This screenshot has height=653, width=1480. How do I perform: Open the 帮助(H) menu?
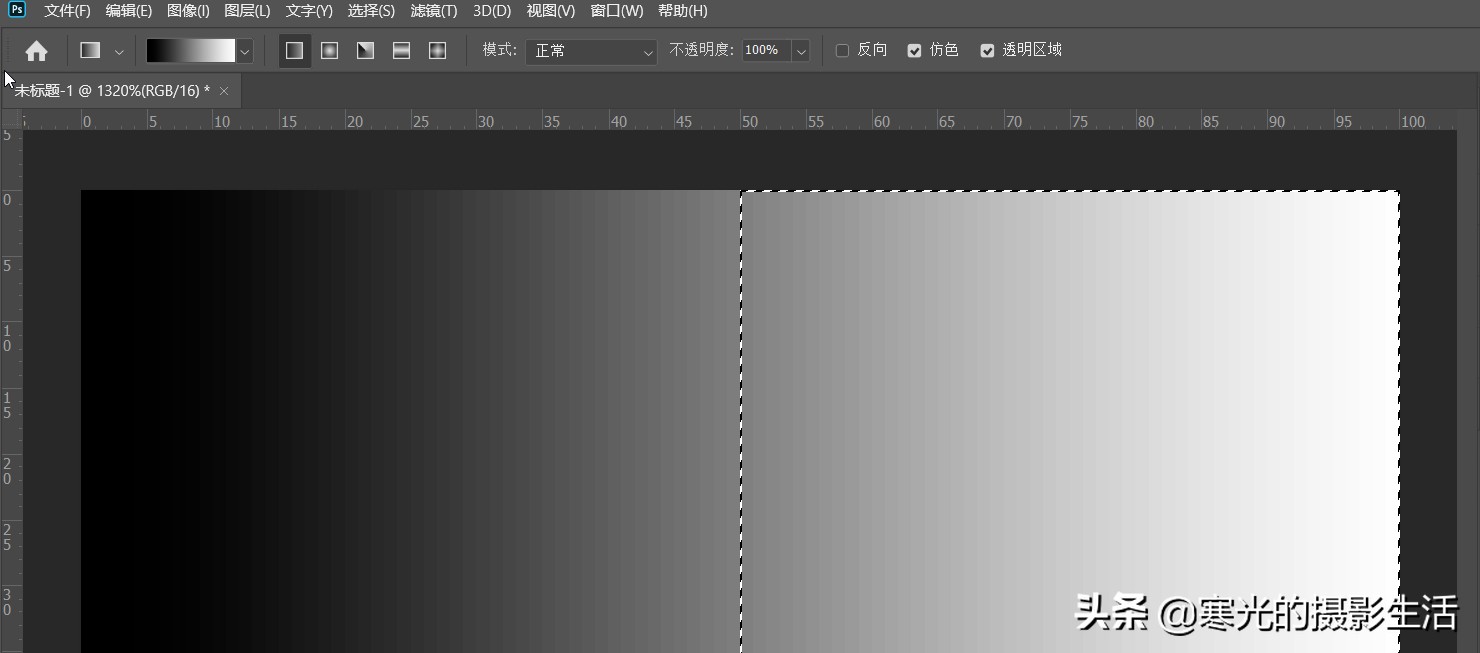coord(683,11)
